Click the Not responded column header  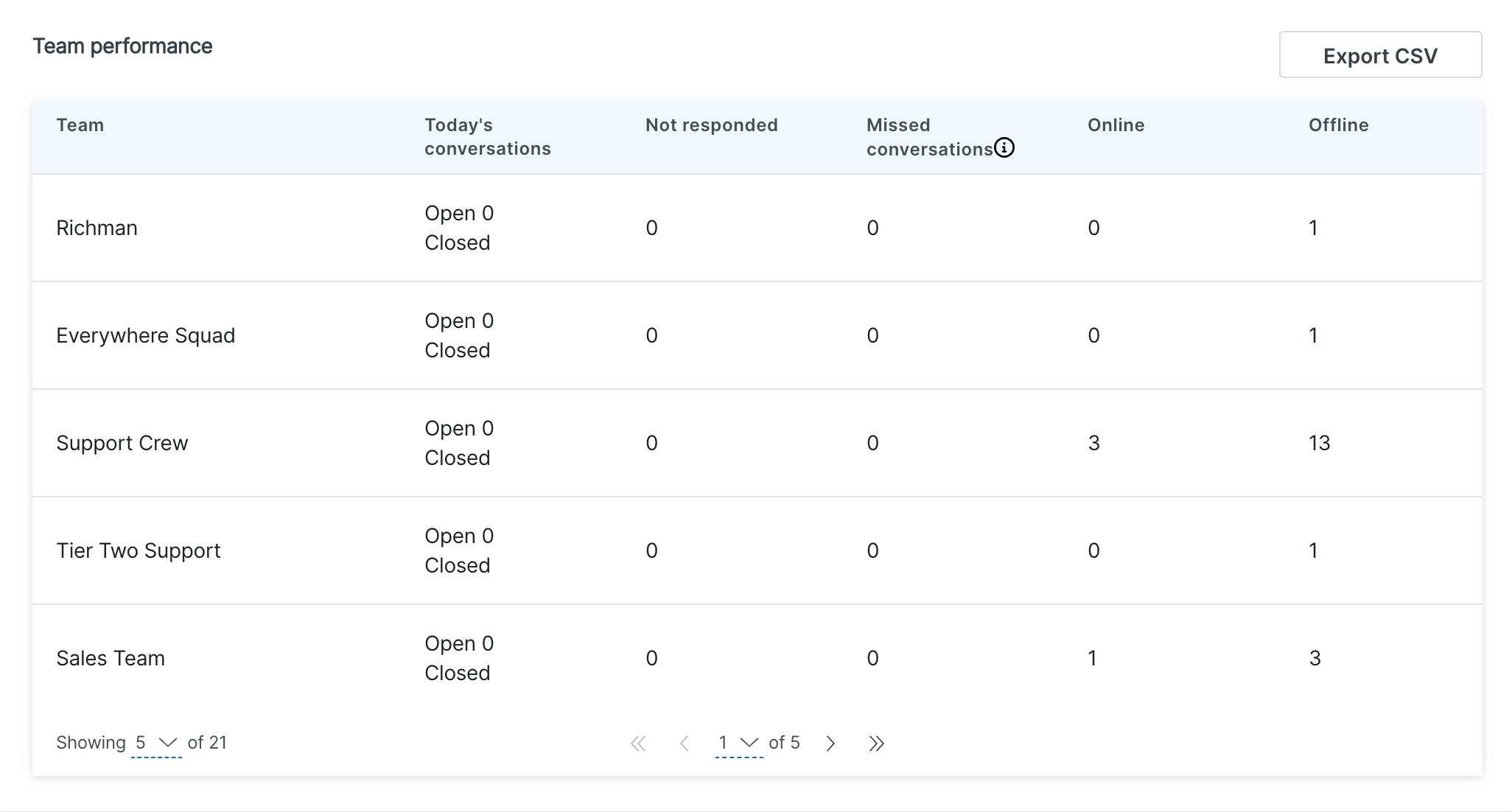click(x=712, y=125)
